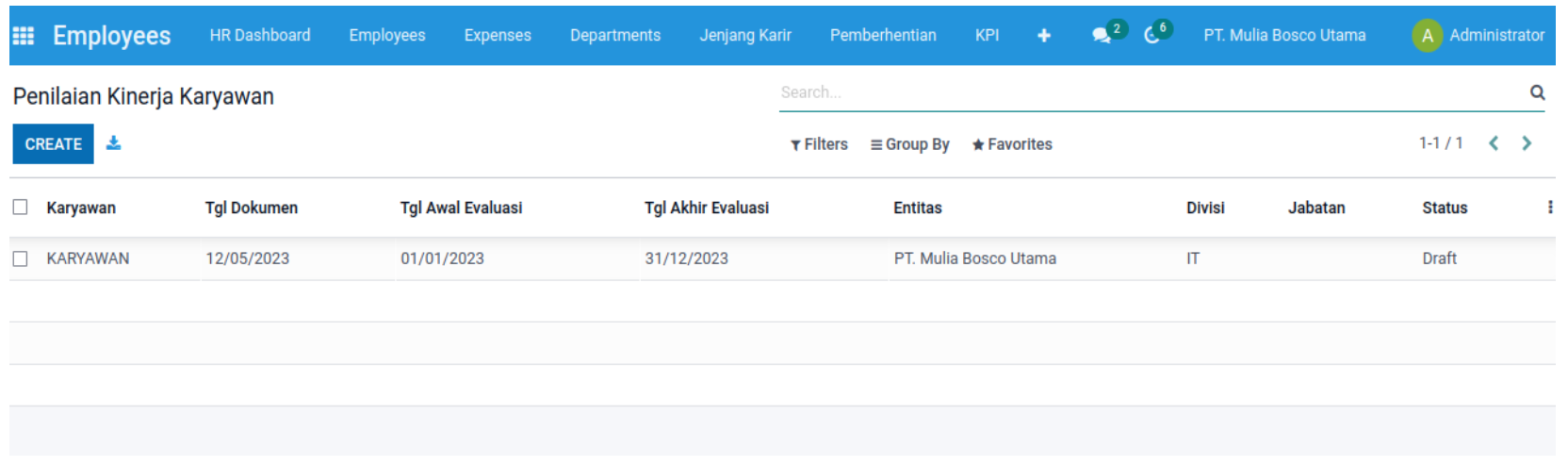The image size is (1568, 466).
Task: Open the optional columns kebab menu
Action: 1549,208
